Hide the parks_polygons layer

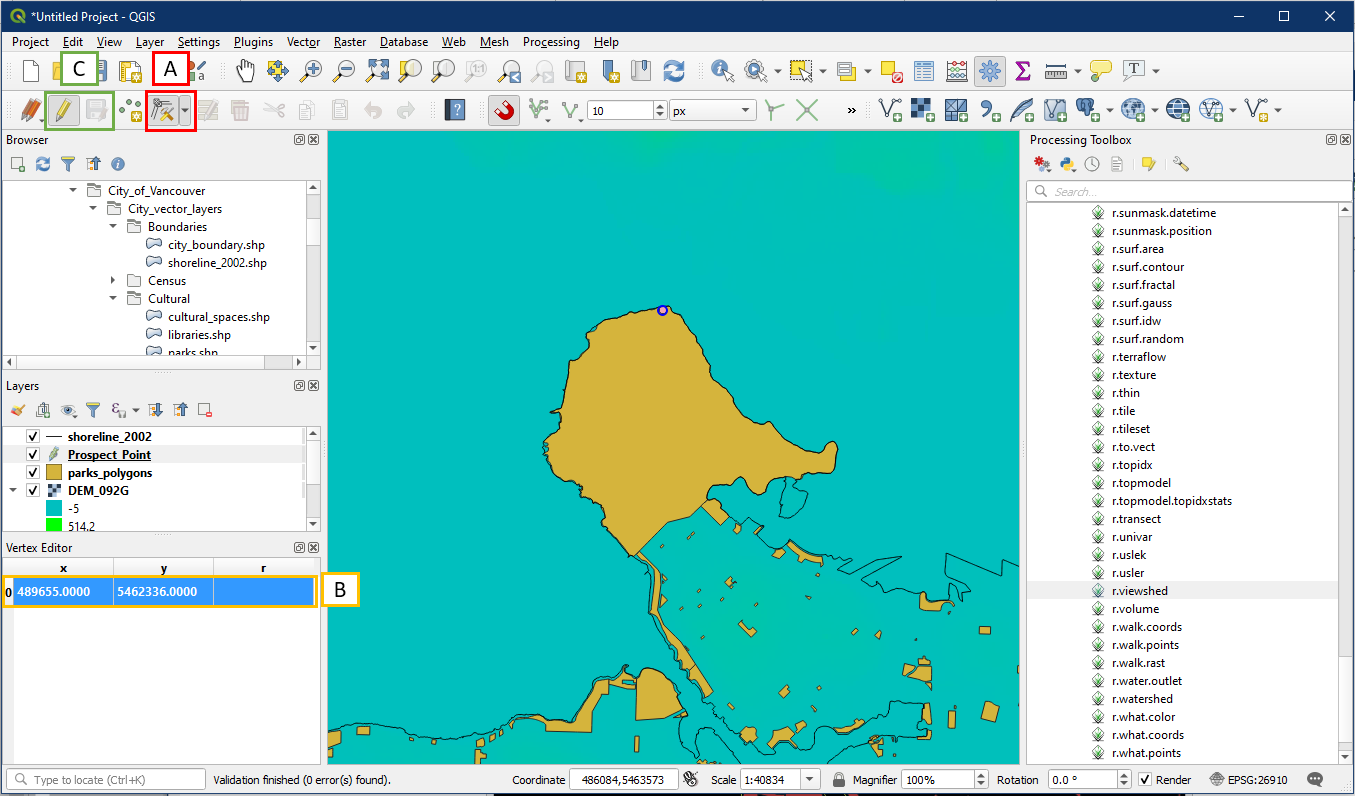tap(33, 473)
